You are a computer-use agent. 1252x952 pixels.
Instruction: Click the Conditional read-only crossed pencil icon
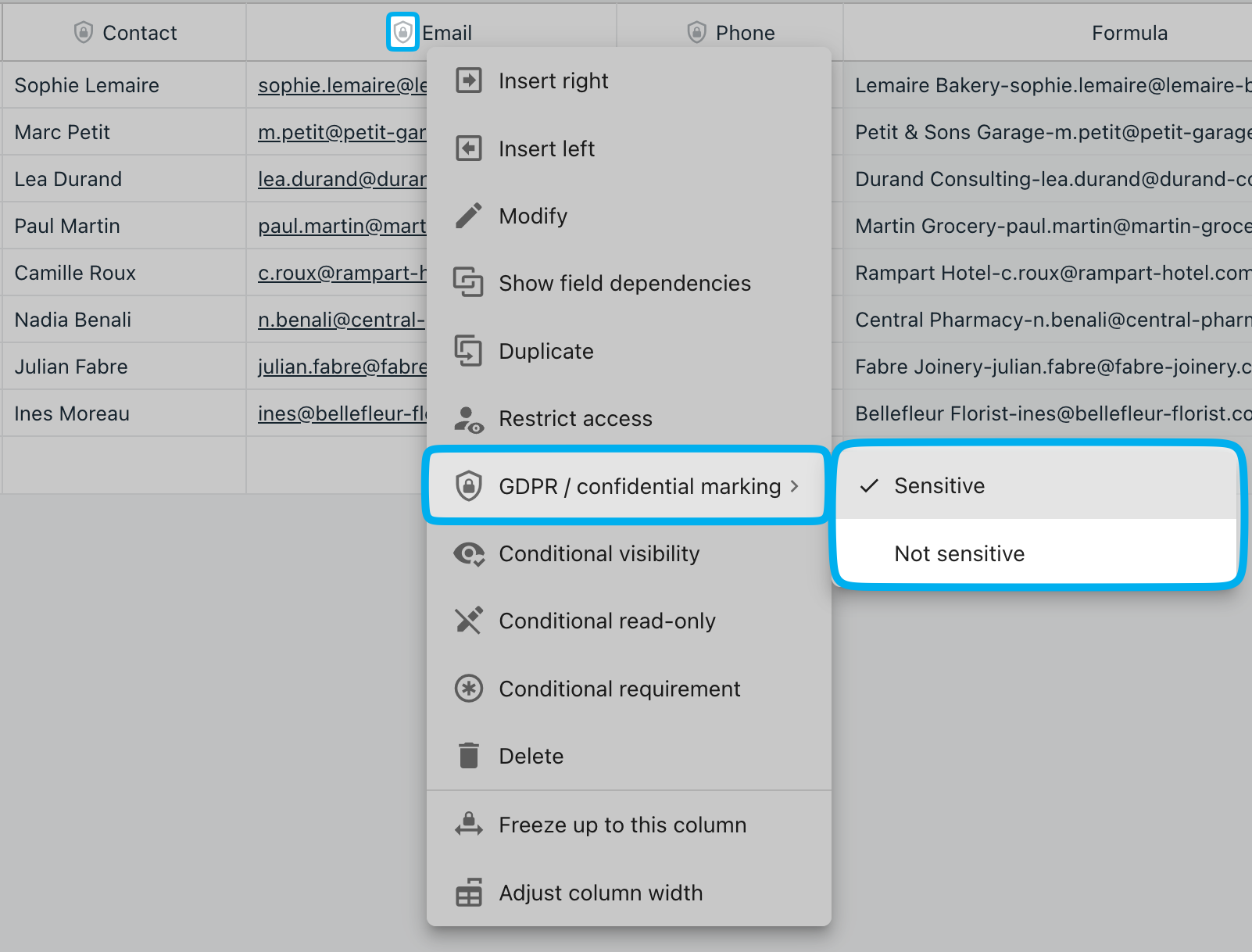469,621
